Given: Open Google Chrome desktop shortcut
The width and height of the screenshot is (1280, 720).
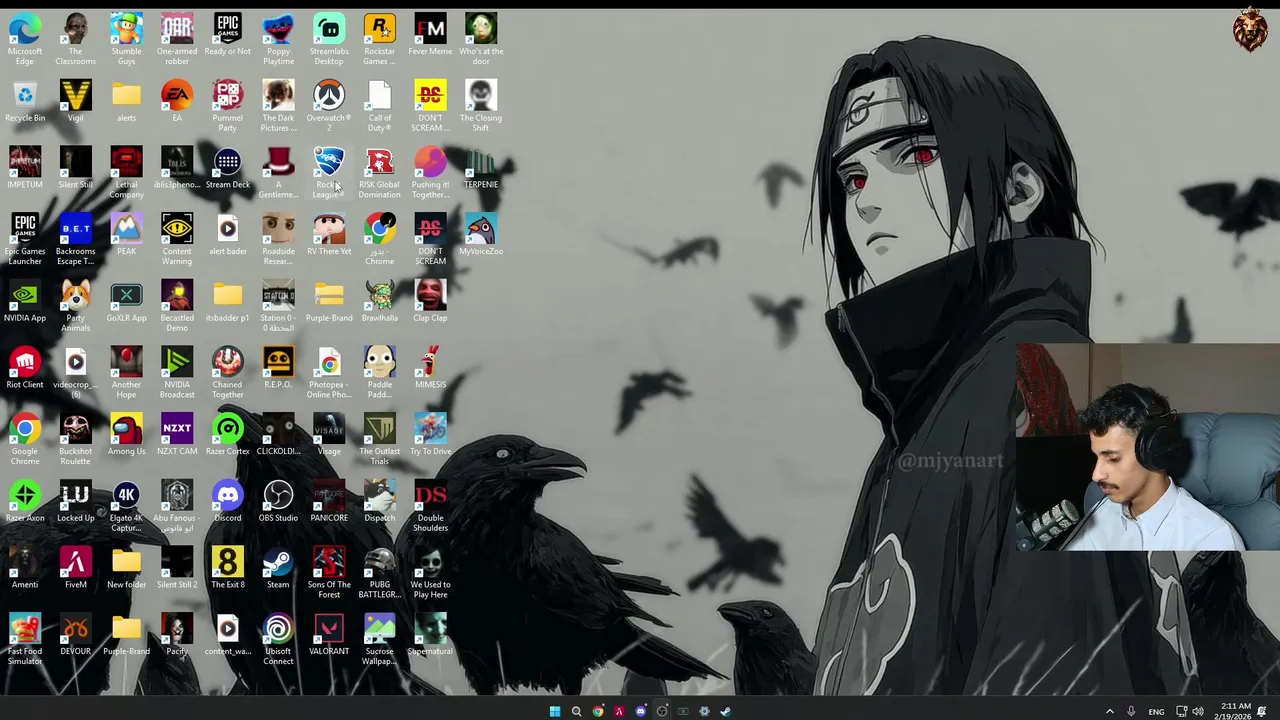Looking at the screenshot, I should (25, 440).
